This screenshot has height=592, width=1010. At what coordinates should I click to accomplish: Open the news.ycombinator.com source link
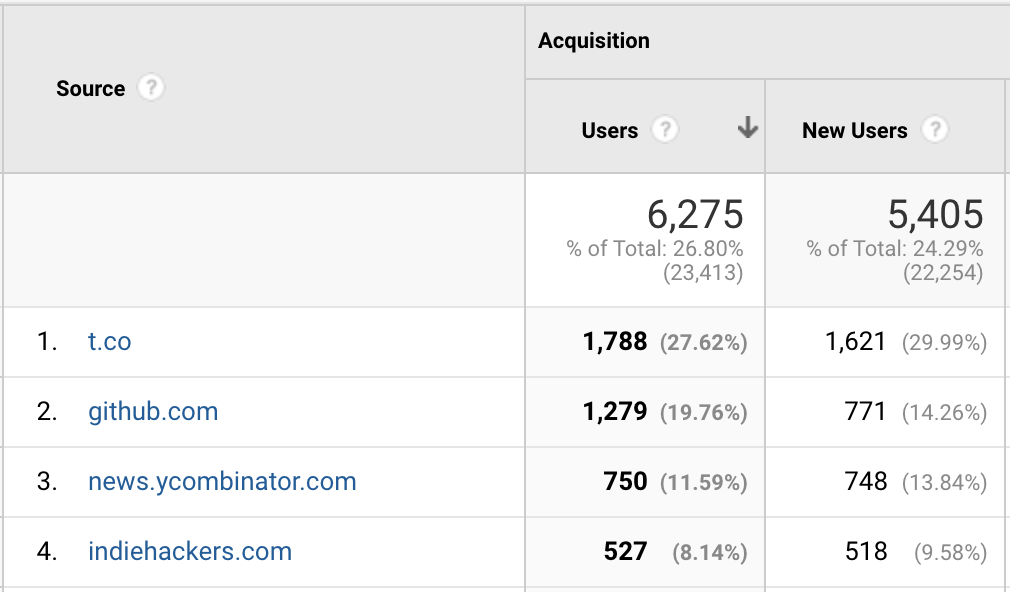[x=222, y=482]
